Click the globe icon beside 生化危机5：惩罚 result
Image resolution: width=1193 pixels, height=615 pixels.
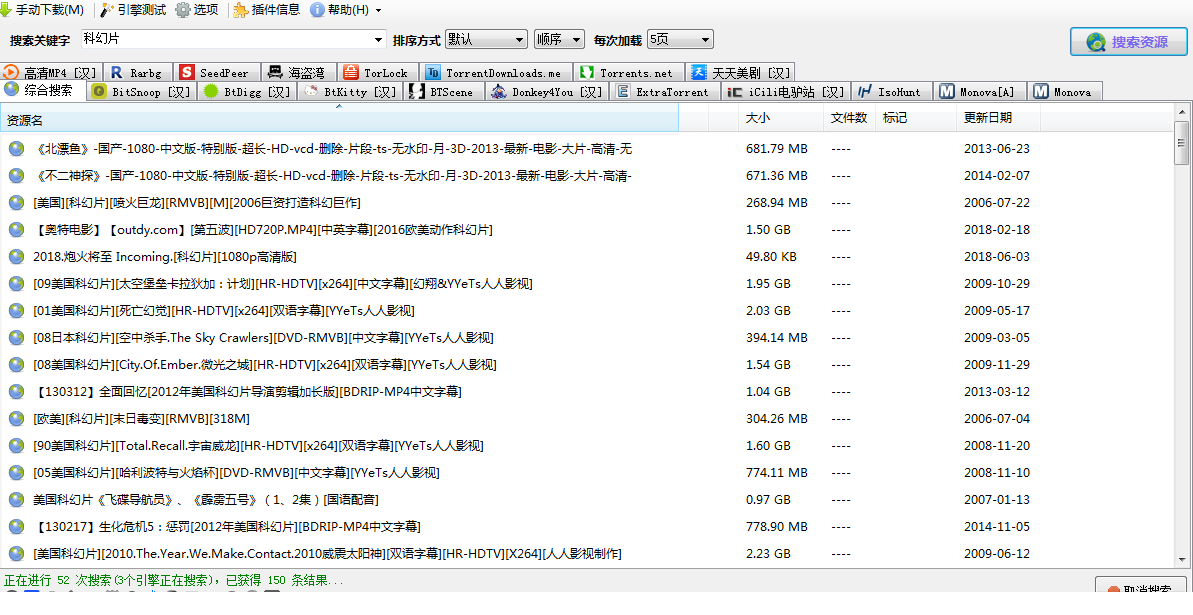pyautogui.click(x=16, y=527)
